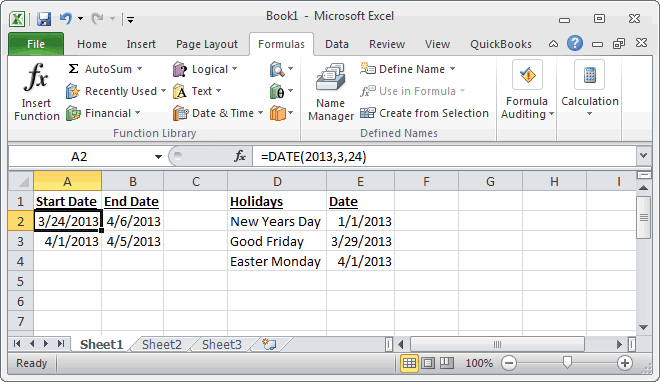Click fx button beside formula bar

[240, 157]
